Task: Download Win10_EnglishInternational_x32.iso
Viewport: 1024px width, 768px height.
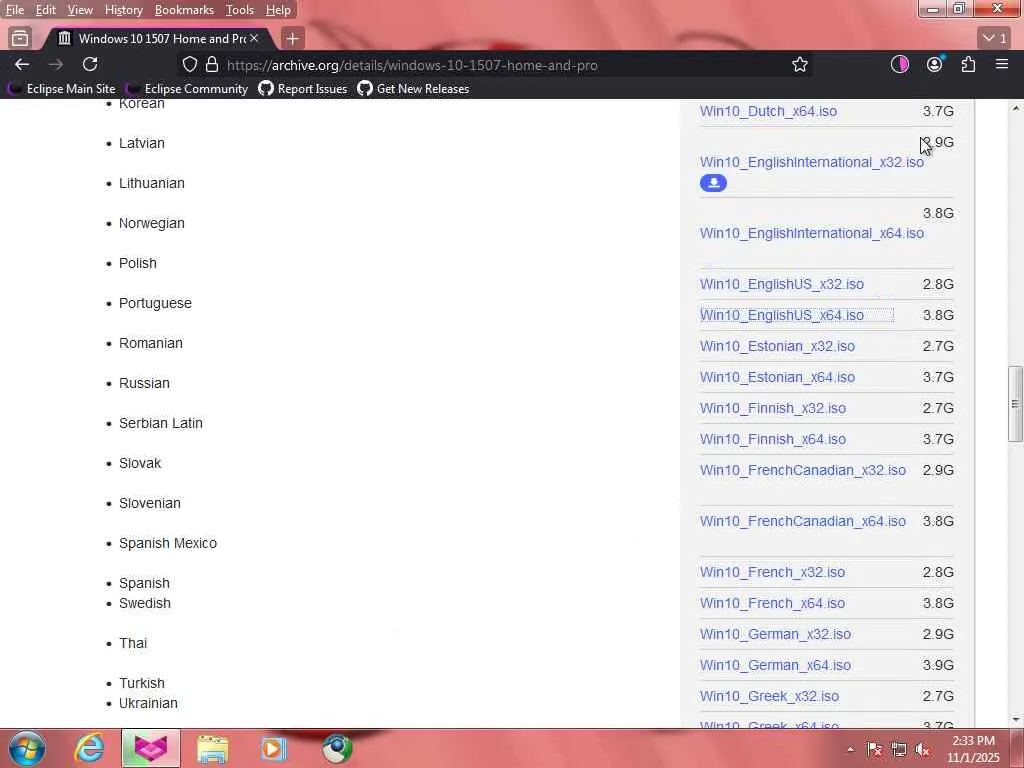Action: pyautogui.click(x=812, y=162)
